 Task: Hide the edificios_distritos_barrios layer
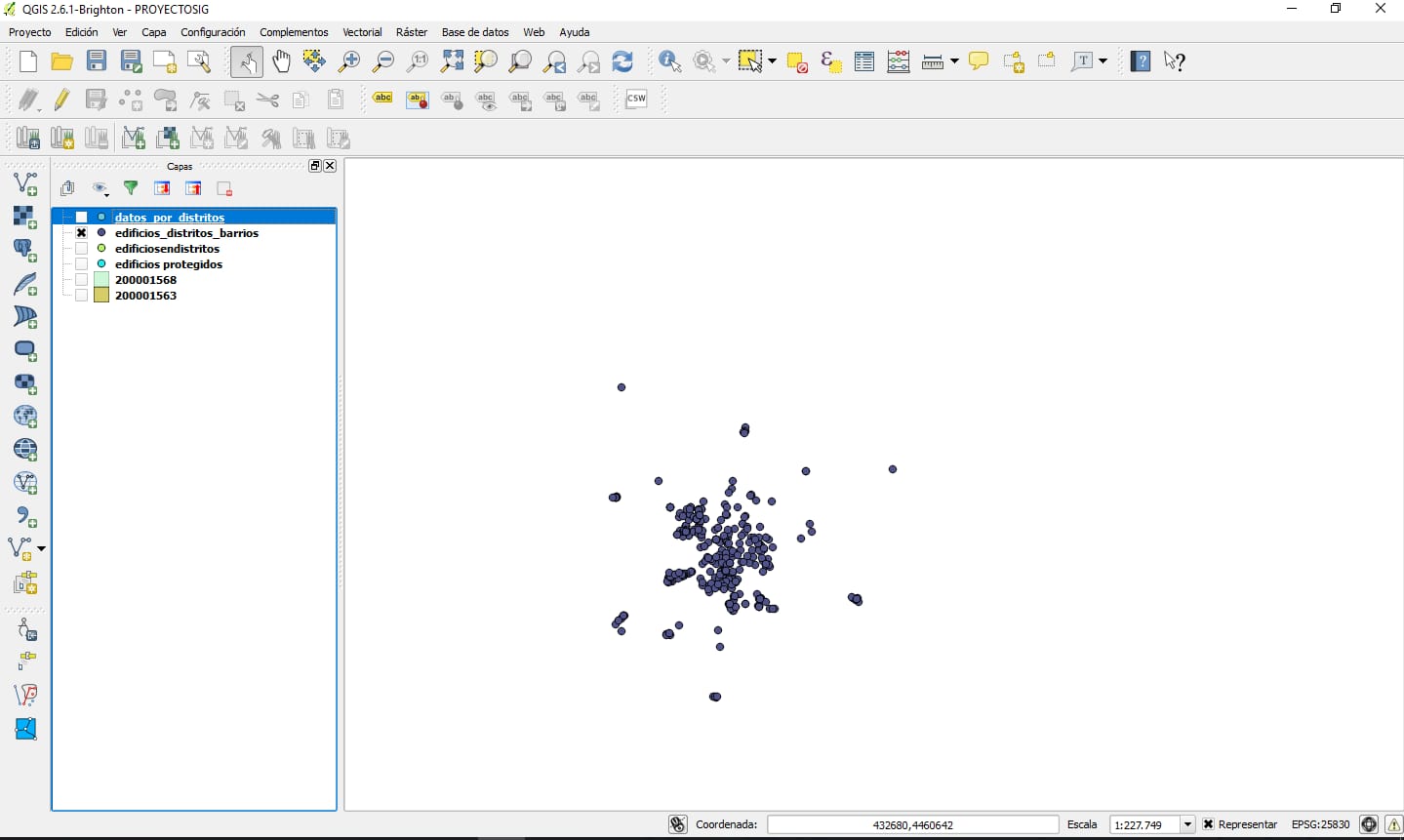pyautogui.click(x=82, y=233)
